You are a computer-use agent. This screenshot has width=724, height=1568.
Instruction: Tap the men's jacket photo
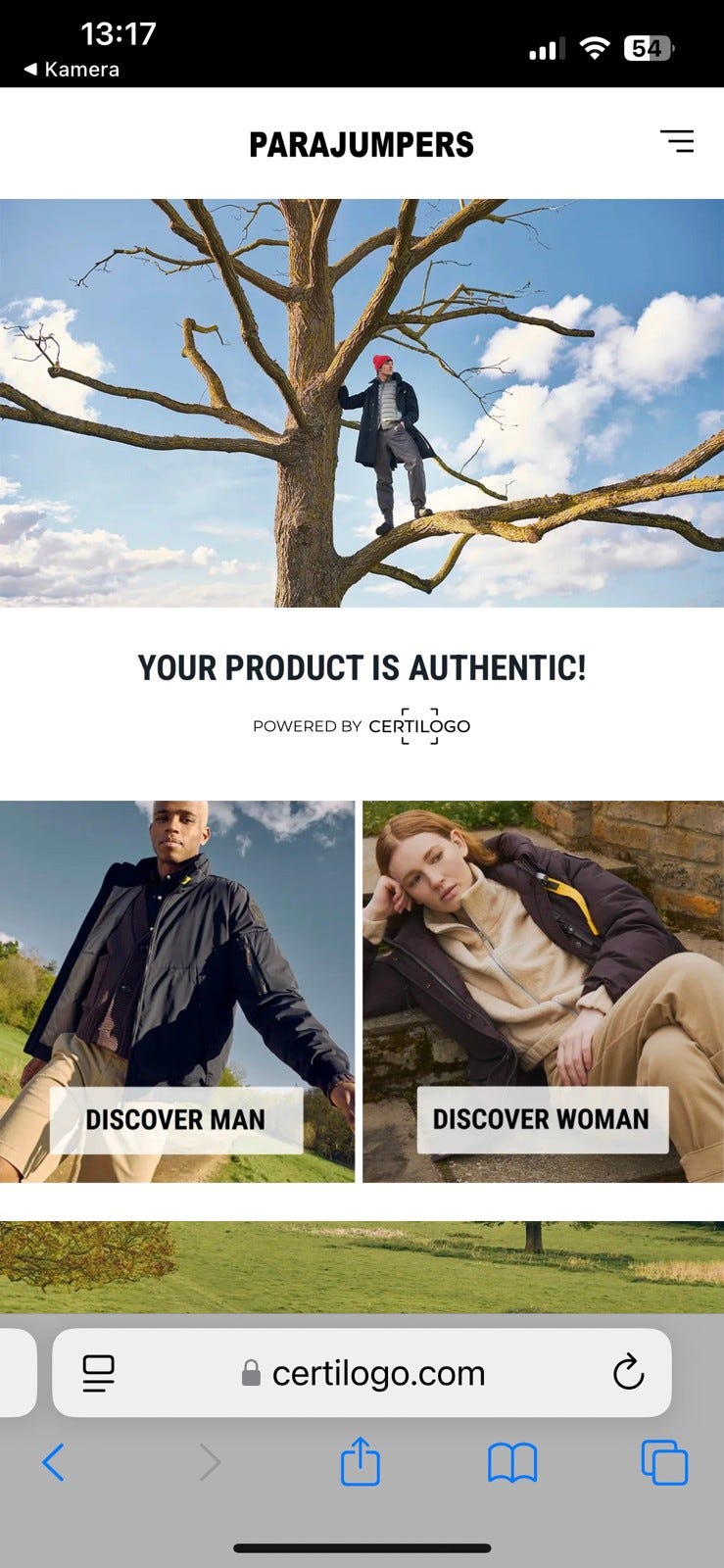[177, 991]
